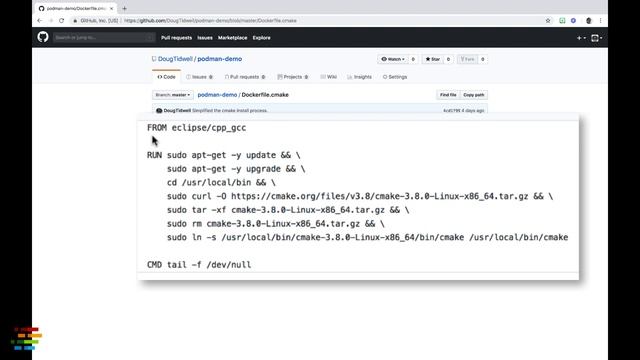Open the Projects tab

pyautogui.click(x=293, y=77)
